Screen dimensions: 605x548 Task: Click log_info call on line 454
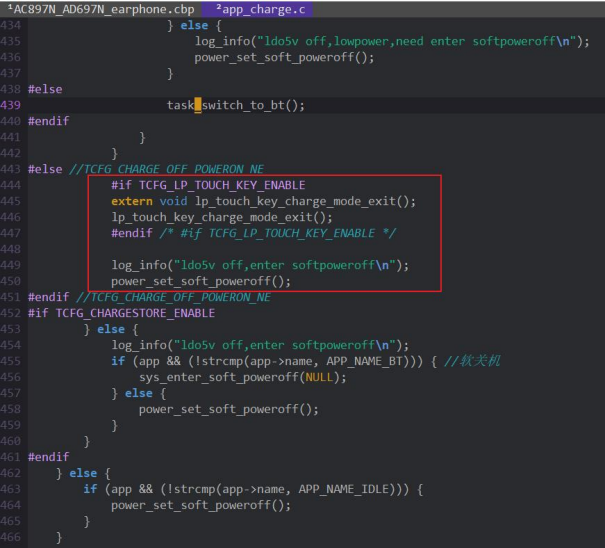[x=260, y=345]
